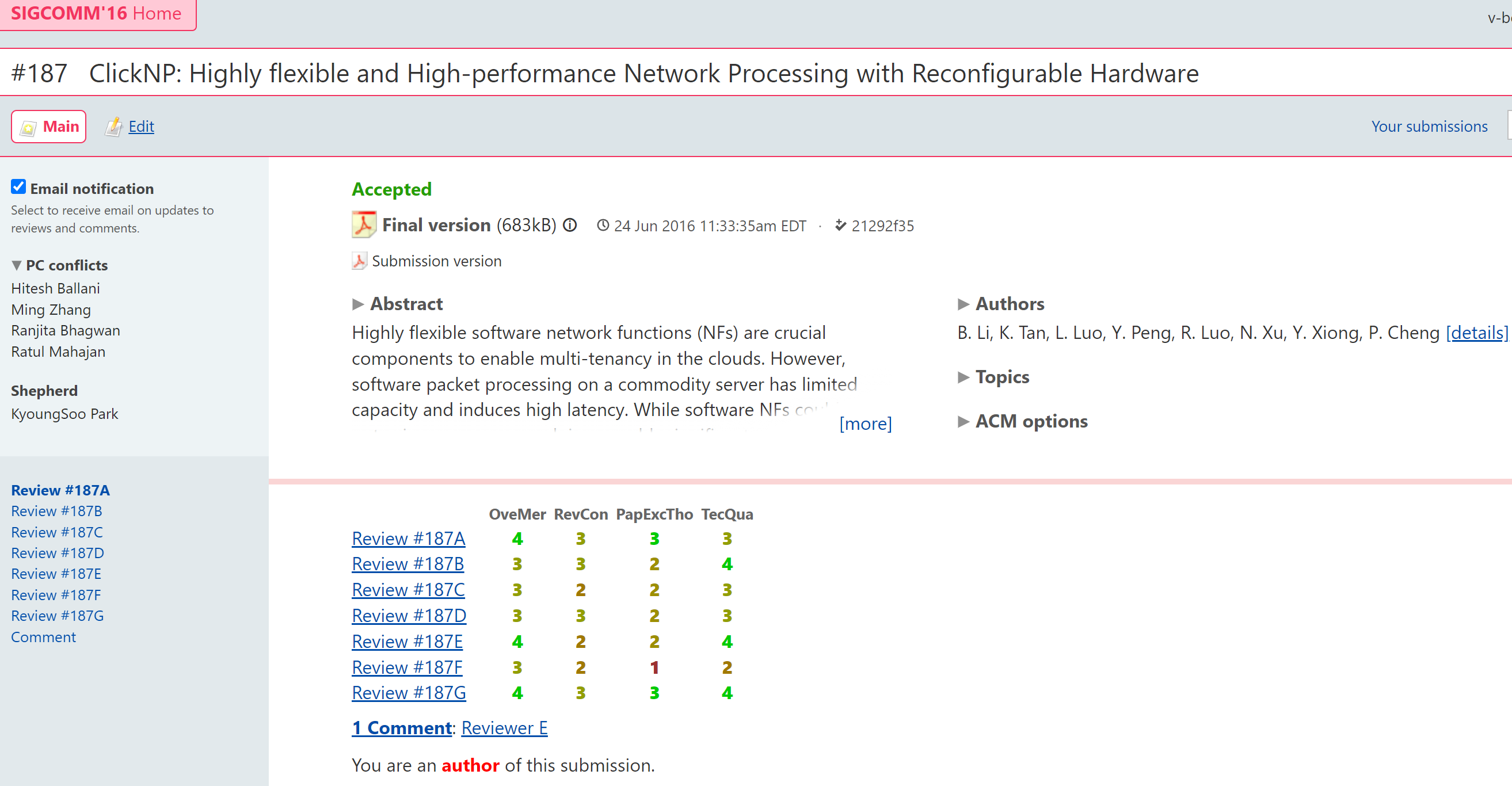Toggle the Email notification checkbox
The height and width of the screenshot is (786, 1512).
pyautogui.click(x=18, y=186)
